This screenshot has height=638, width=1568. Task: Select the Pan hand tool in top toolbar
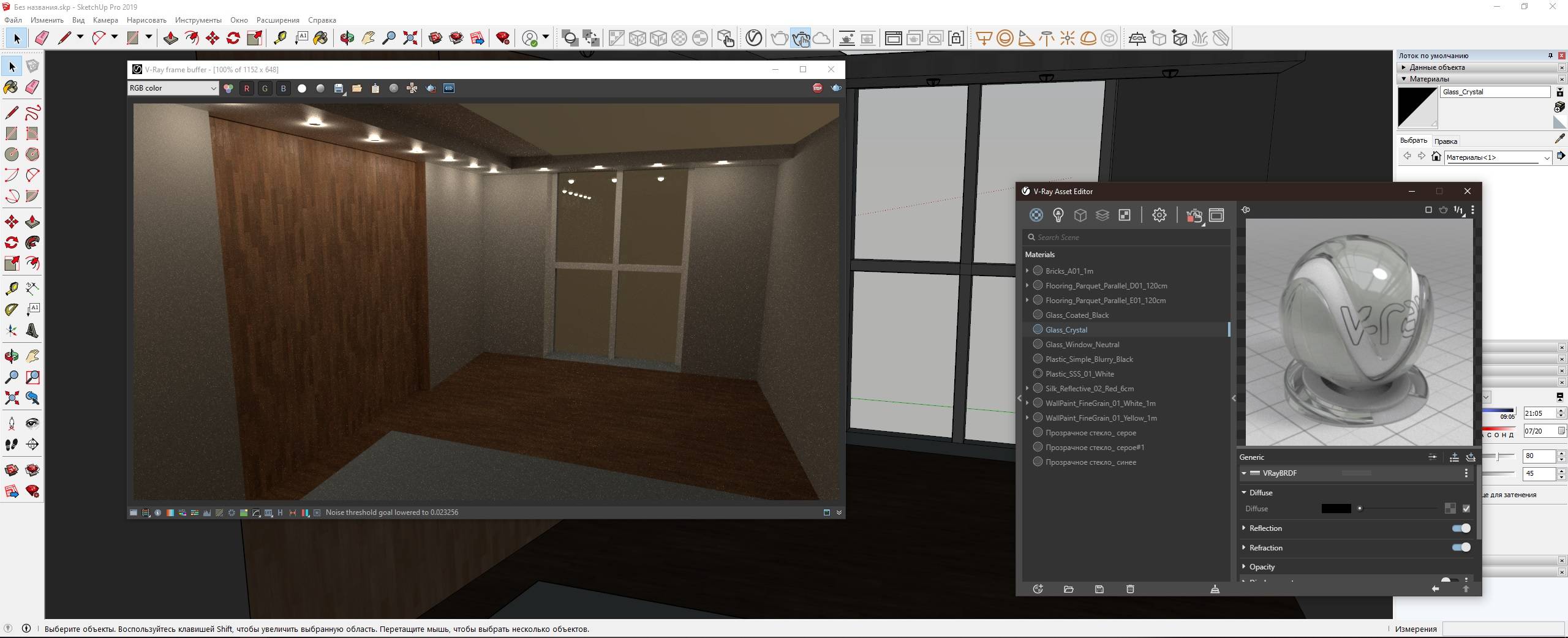[x=368, y=39]
